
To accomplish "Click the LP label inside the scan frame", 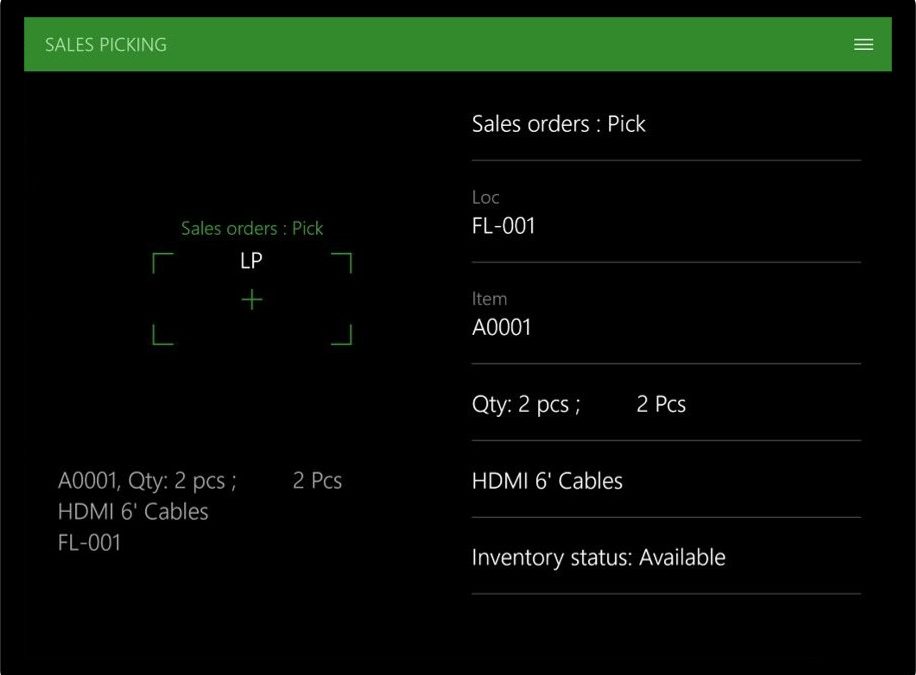I will click(x=251, y=261).
